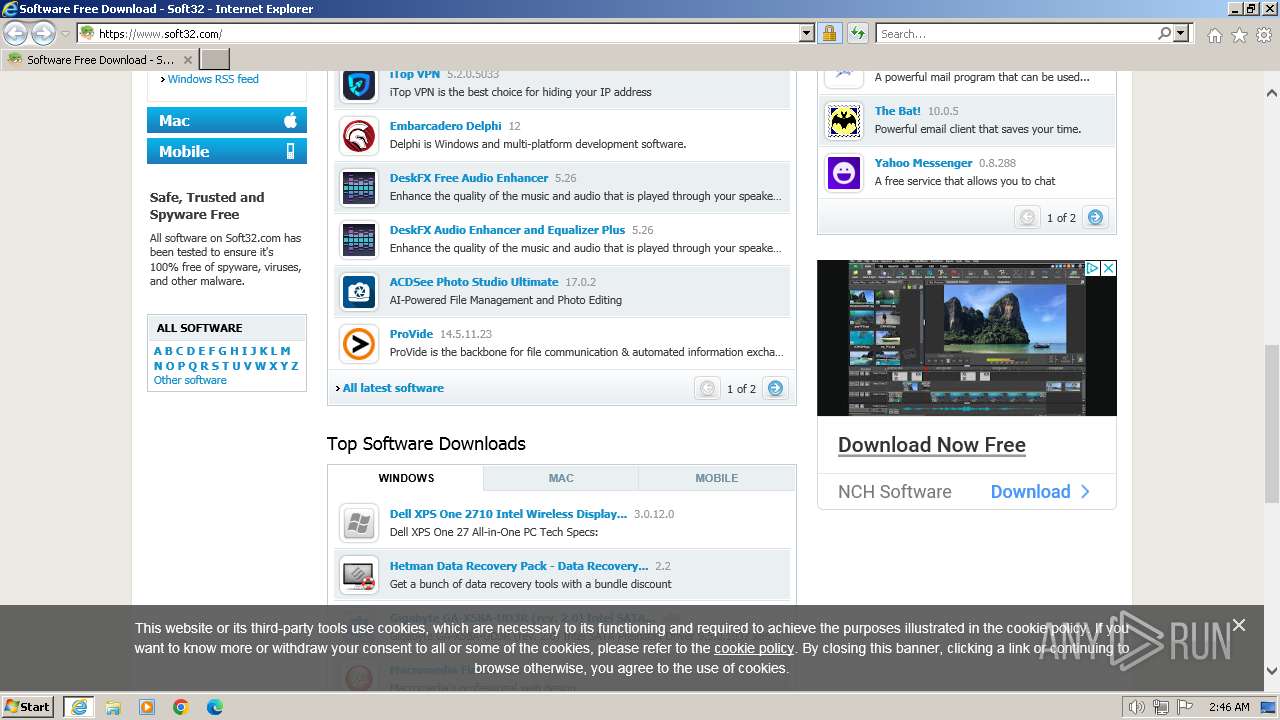Launch Chrome from the taskbar
Viewport: 1280px width, 720px height.
tap(181, 707)
